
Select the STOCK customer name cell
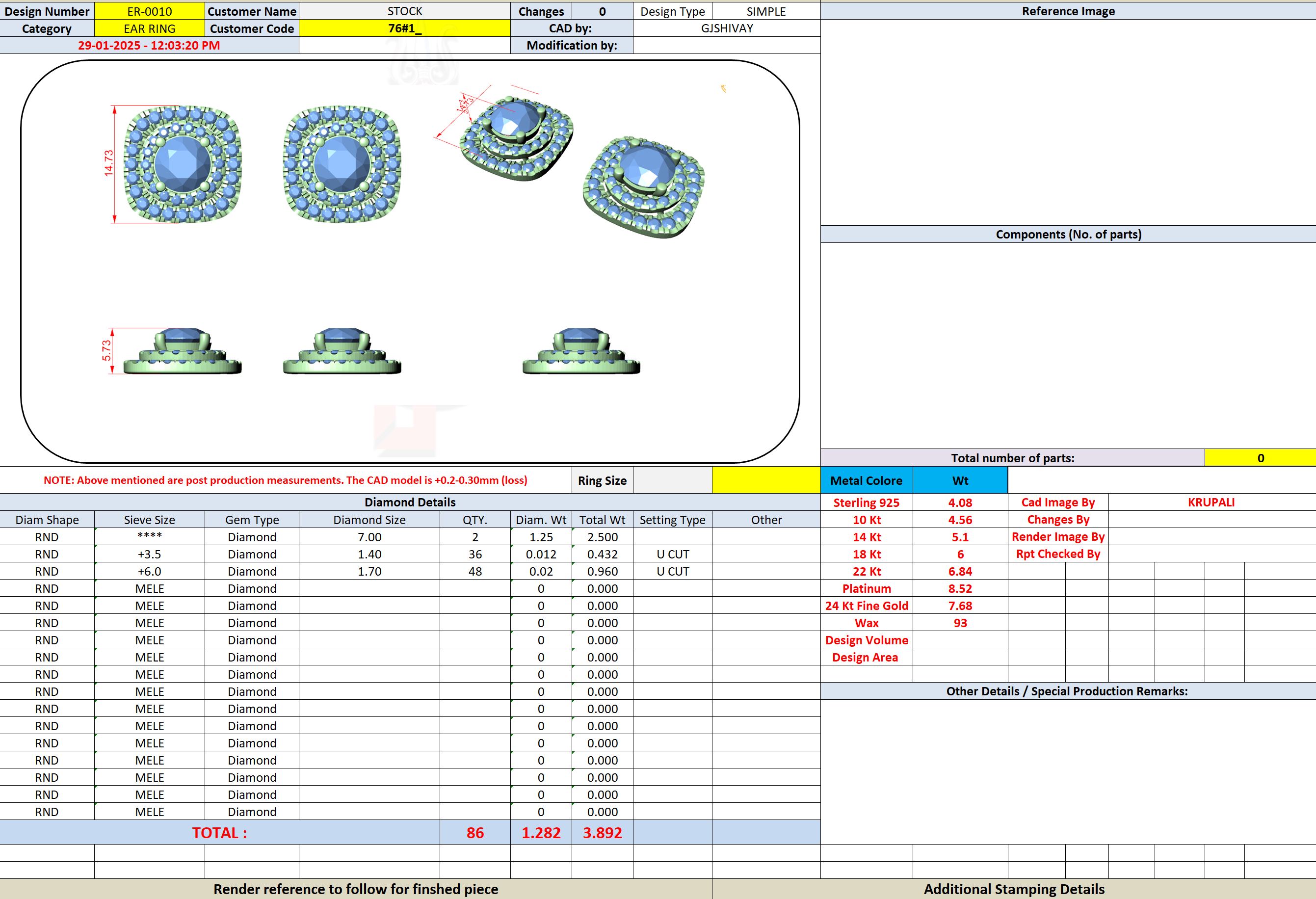click(404, 11)
